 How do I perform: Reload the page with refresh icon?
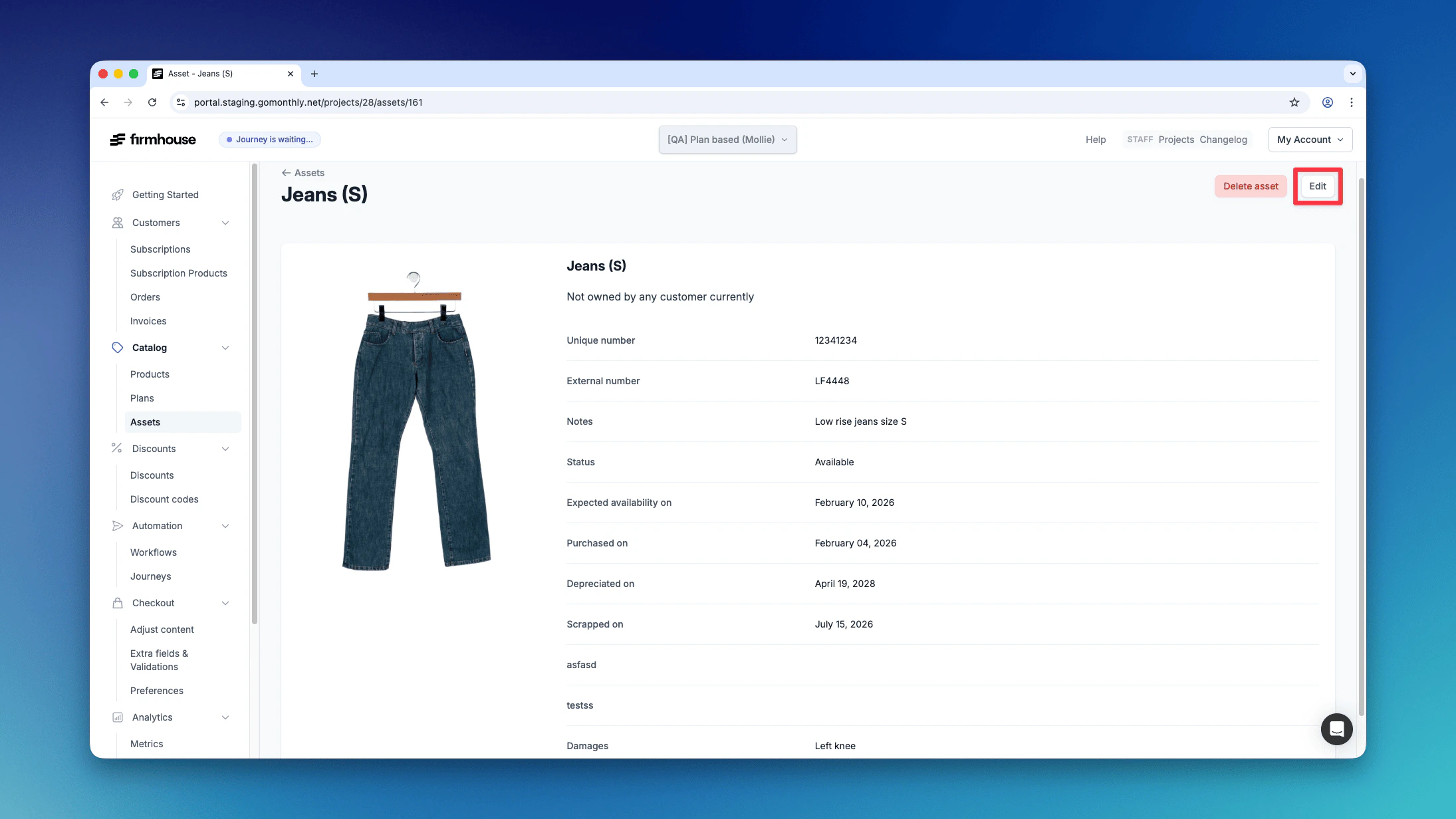click(152, 102)
